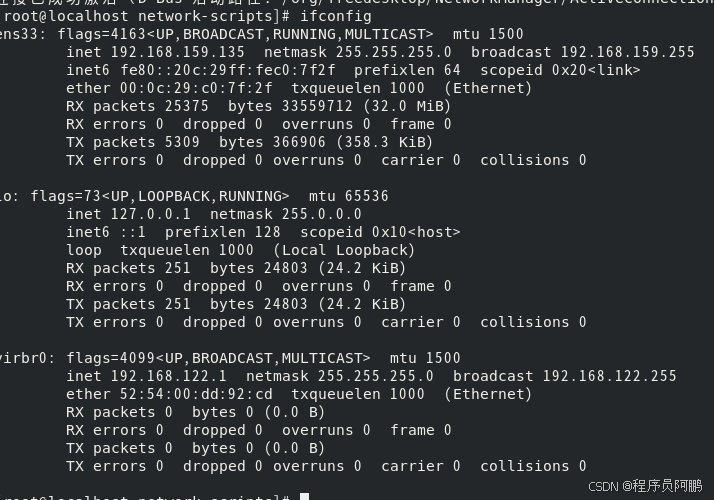Image resolution: width=714 pixels, height=500 pixels.
Task: Click the CSDN watermark text
Action: (645, 486)
